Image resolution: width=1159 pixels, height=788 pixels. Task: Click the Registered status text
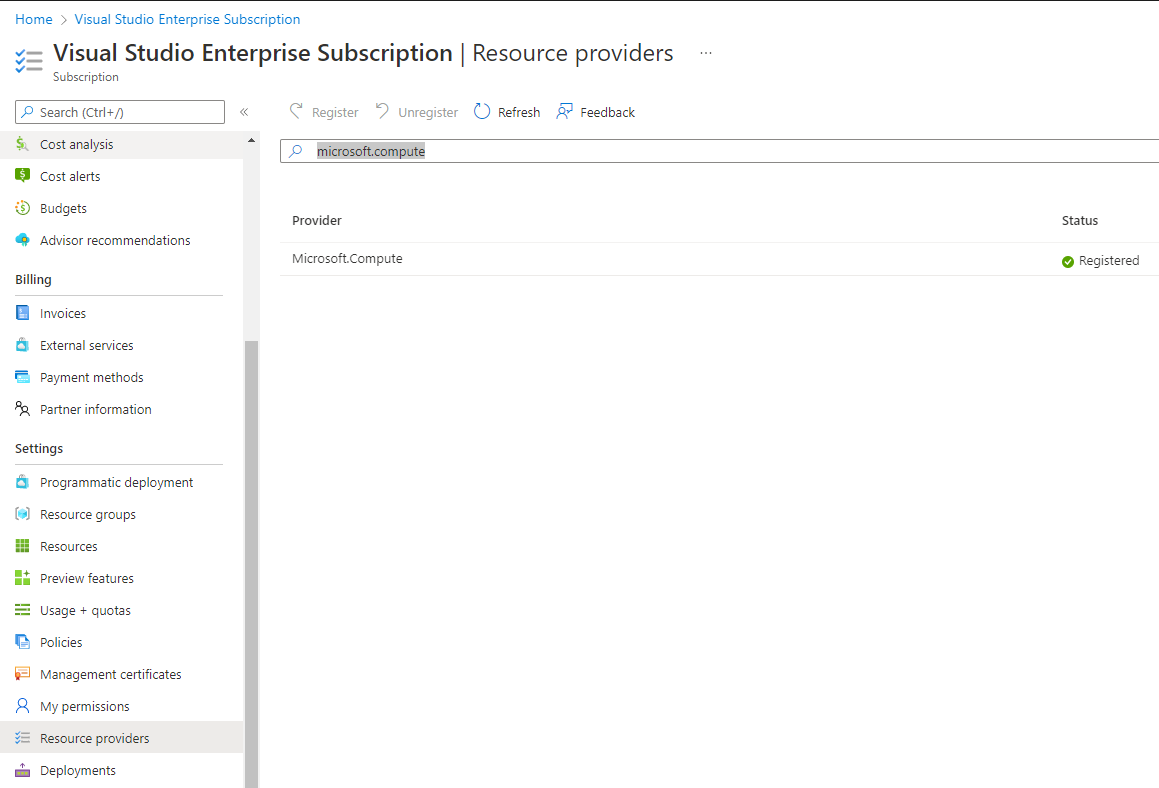coord(1109,260)
